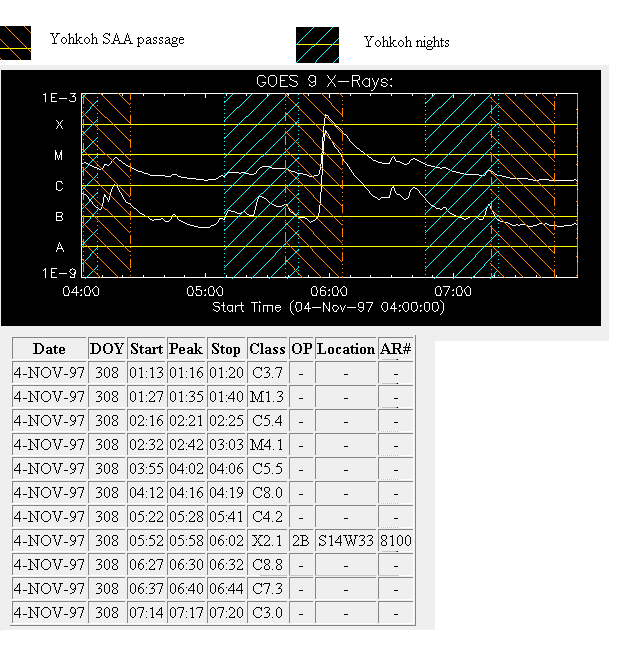Viewport: 619px width, 669px height.
Task: Select the M4.1 flare class cell
Action: [x=267, y=445]
